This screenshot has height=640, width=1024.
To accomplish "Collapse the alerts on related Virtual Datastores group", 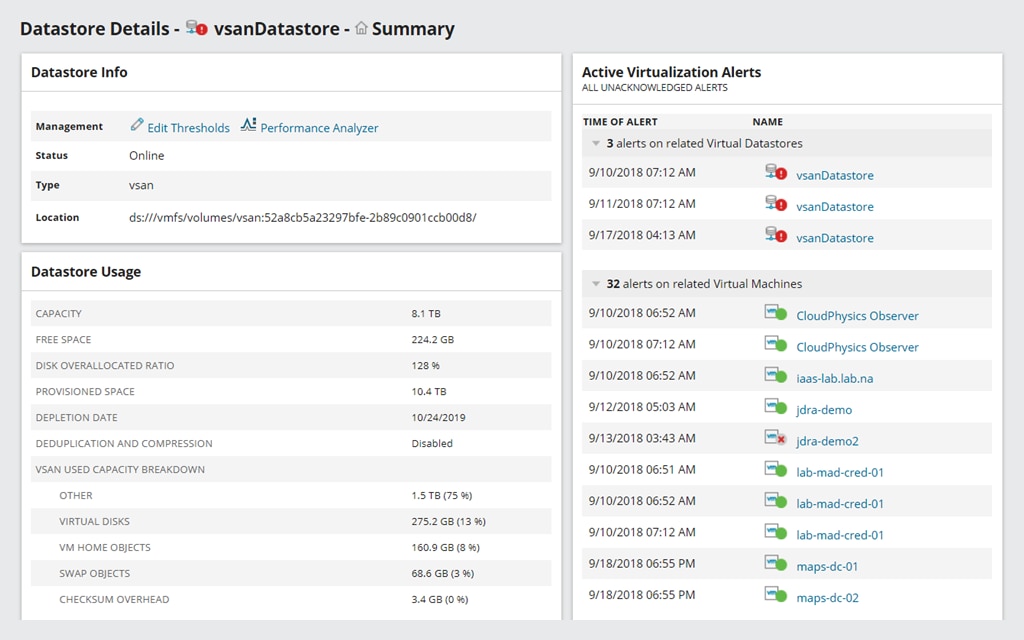I will coord(594,143).
